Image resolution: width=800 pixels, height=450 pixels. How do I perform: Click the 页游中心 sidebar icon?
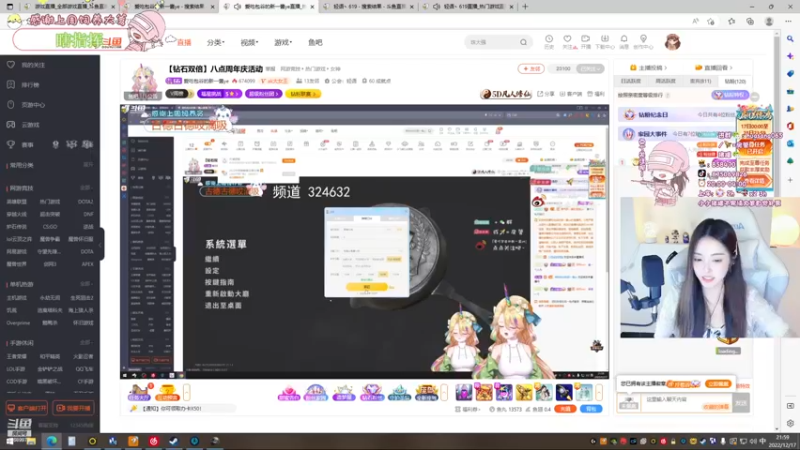click(11, 105)
